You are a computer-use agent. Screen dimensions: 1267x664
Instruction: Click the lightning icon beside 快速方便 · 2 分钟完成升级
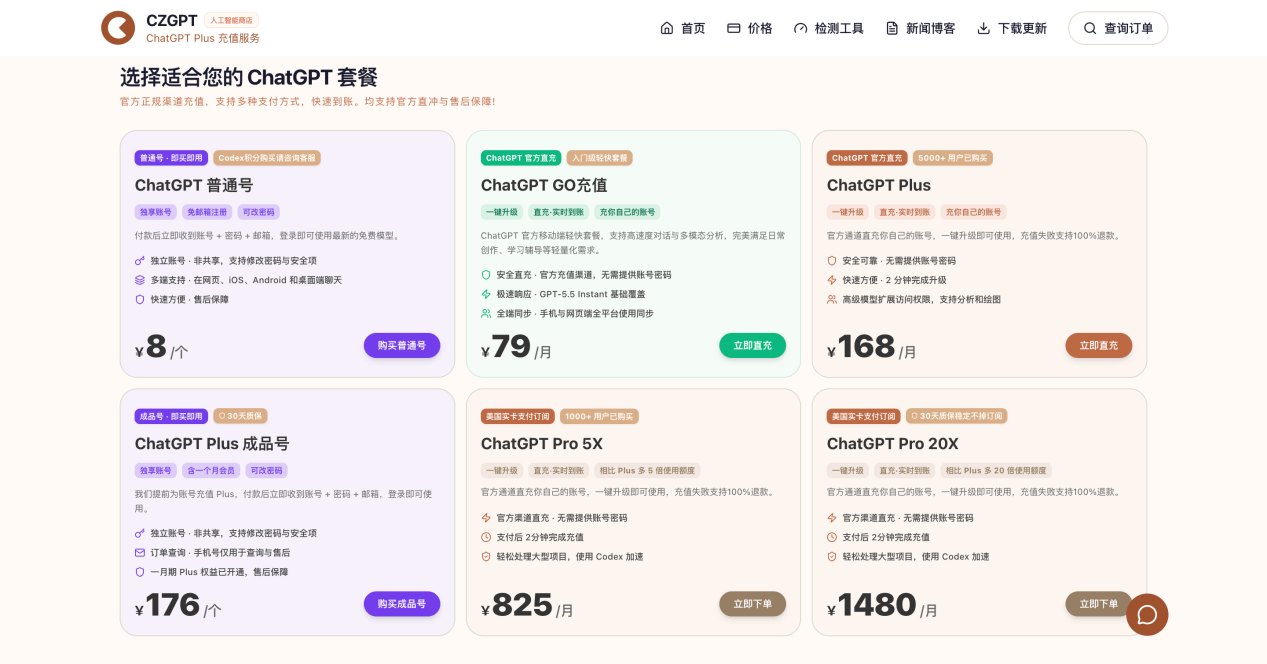(x=832, y=280)
